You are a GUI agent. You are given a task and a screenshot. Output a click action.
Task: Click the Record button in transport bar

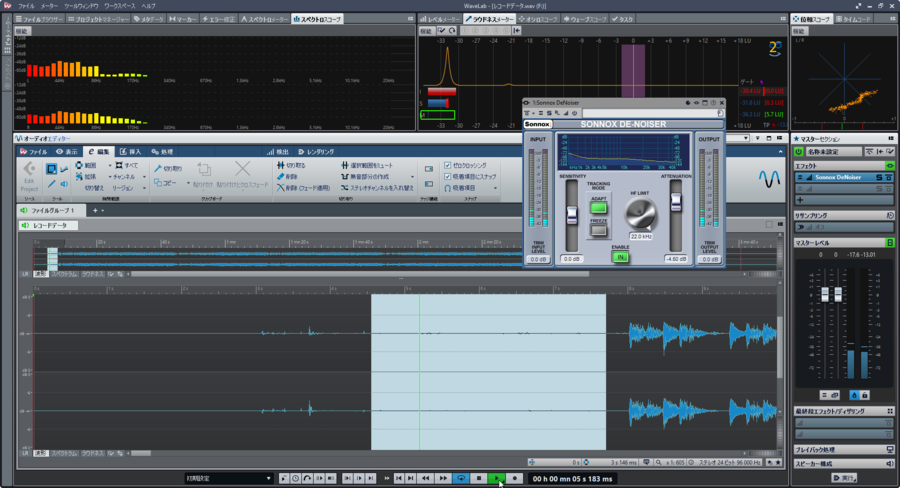(515, 478)
